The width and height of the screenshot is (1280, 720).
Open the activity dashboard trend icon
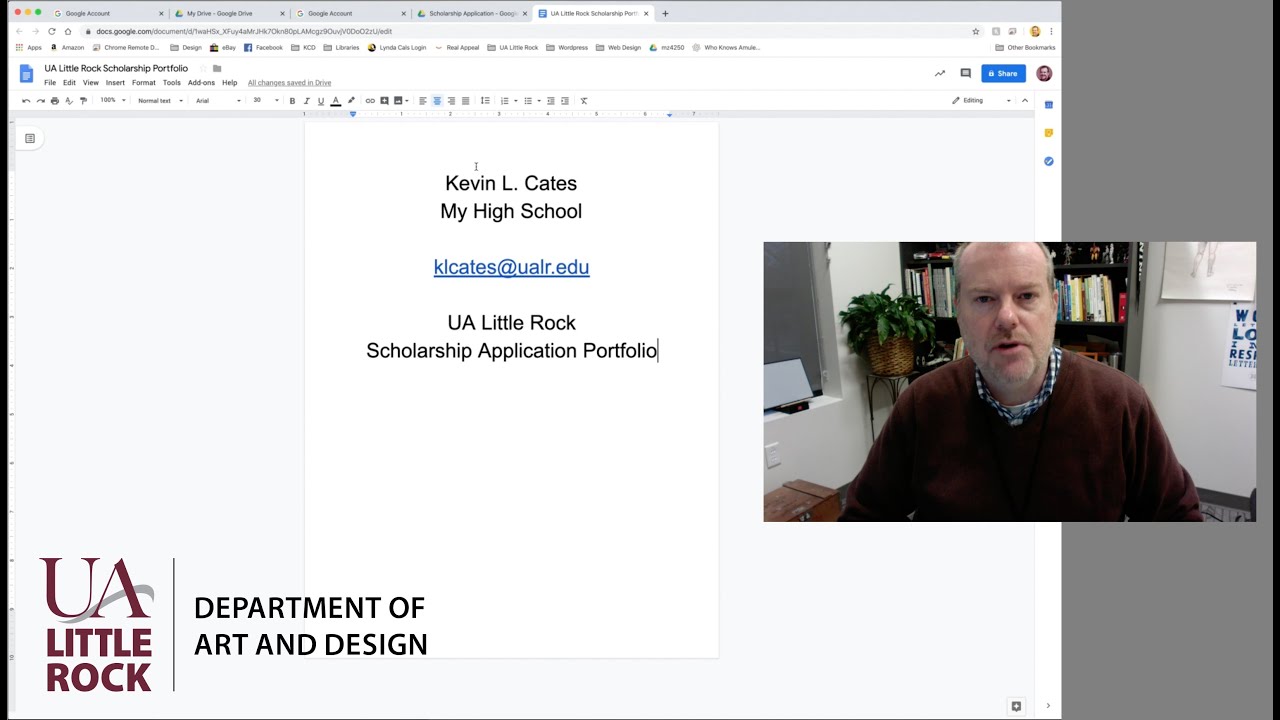pyautogui.click(x=940, y=73)
